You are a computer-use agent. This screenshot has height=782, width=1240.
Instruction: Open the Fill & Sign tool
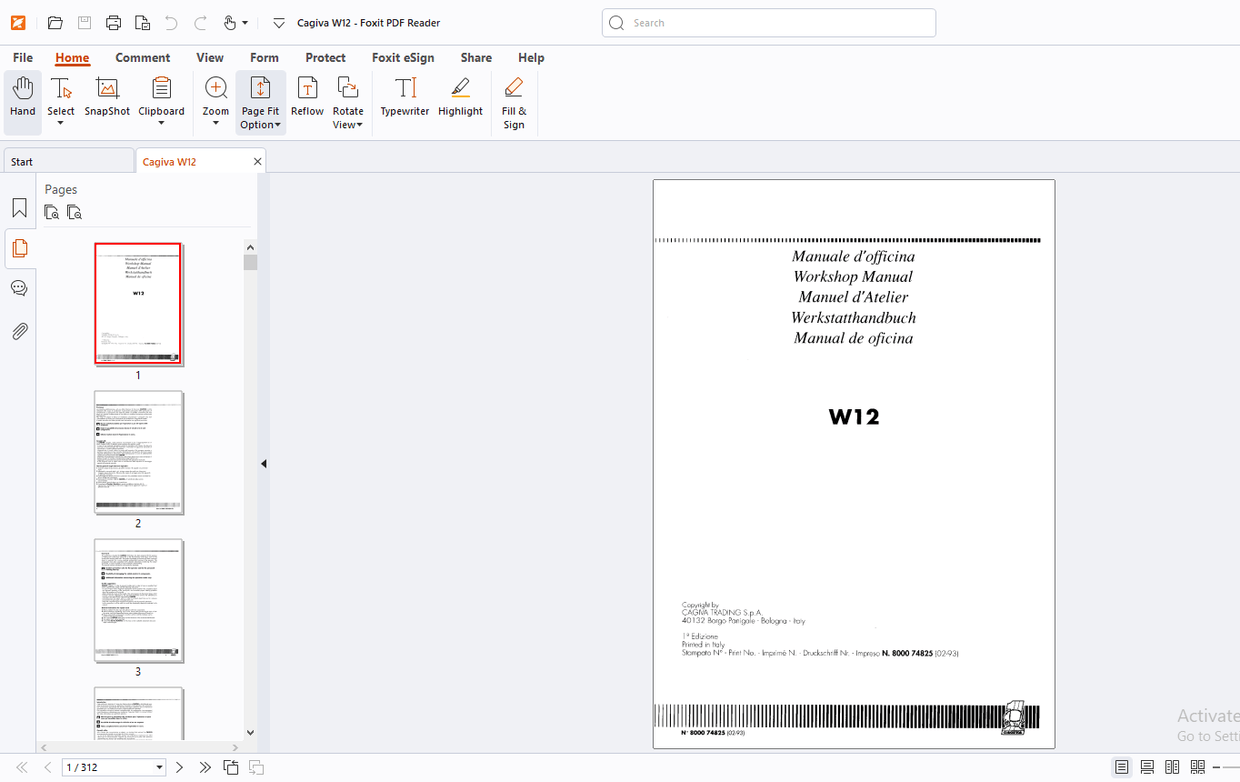[513, 100]
